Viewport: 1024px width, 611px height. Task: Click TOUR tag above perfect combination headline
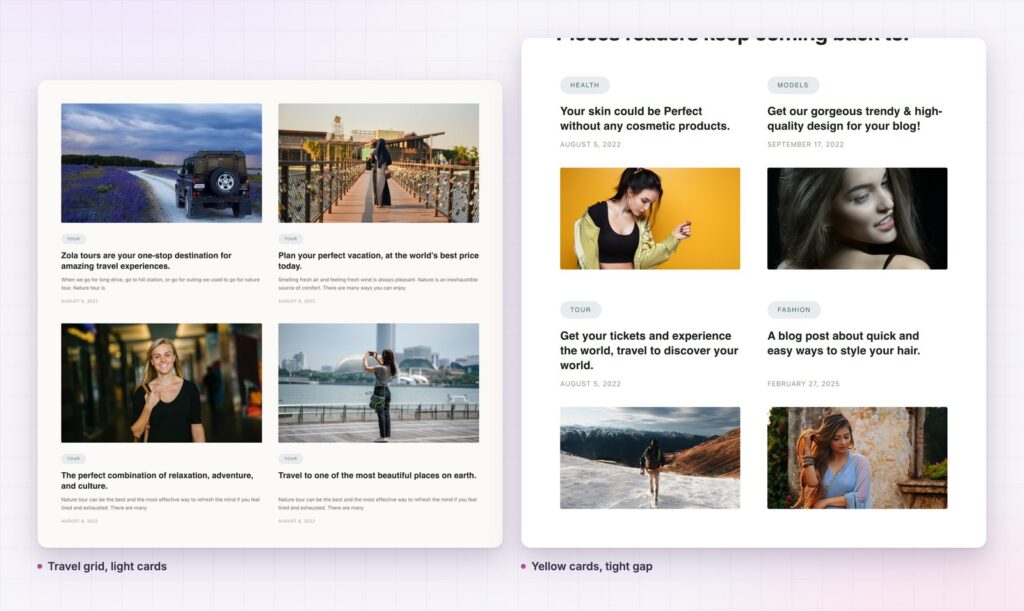(74, 459)
